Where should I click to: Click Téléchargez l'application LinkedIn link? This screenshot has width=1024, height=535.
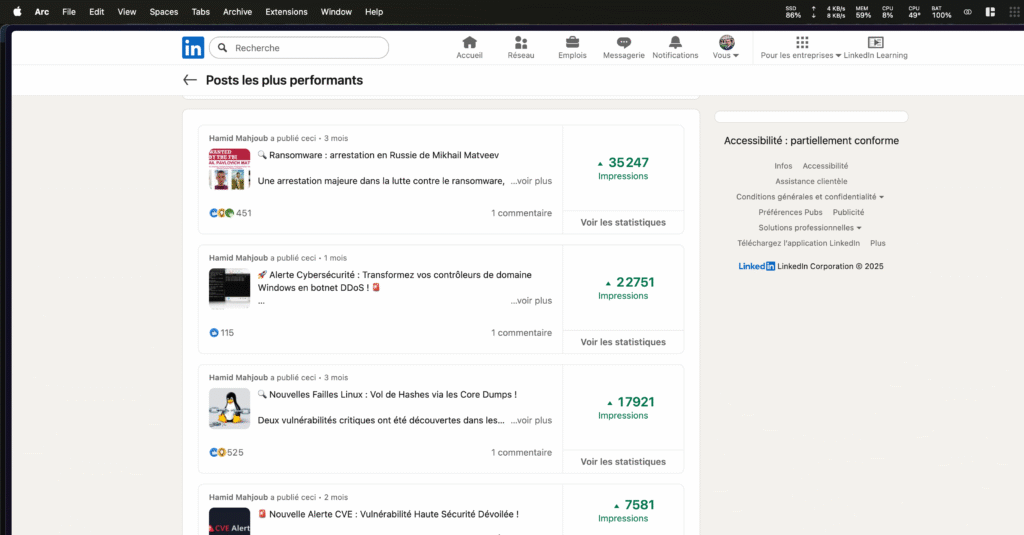point(798,243)
